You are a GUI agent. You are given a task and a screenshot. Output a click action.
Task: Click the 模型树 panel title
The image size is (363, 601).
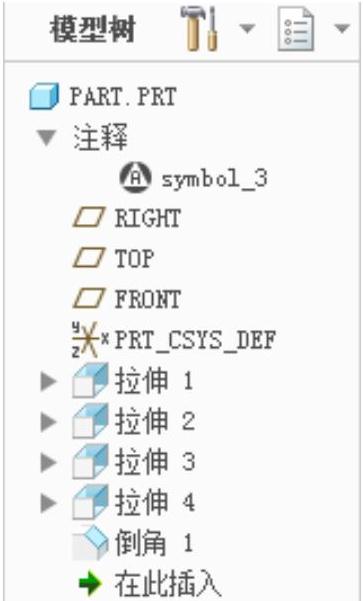click(92, 29)
